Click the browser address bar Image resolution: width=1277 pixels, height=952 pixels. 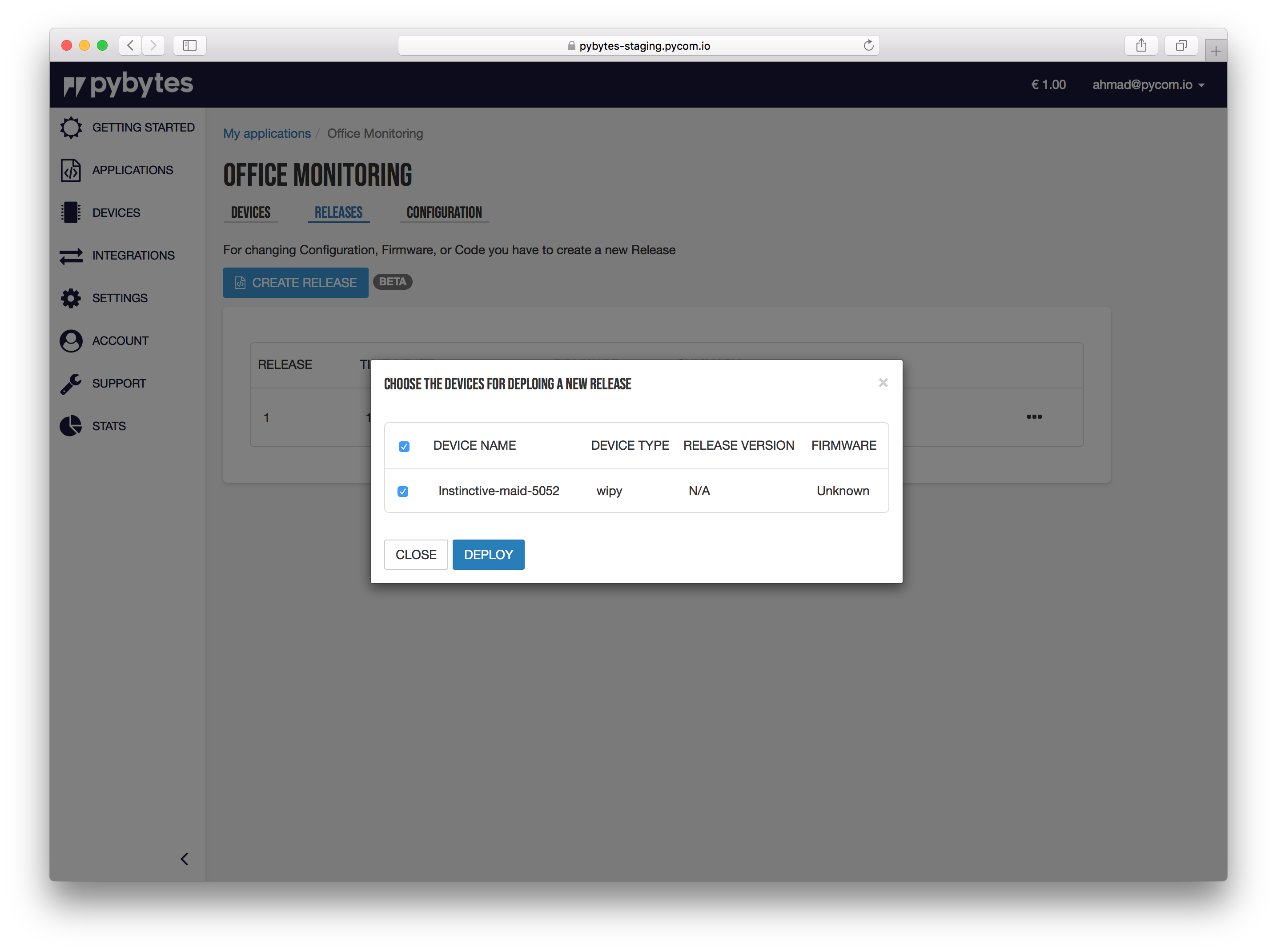(638, 45)
